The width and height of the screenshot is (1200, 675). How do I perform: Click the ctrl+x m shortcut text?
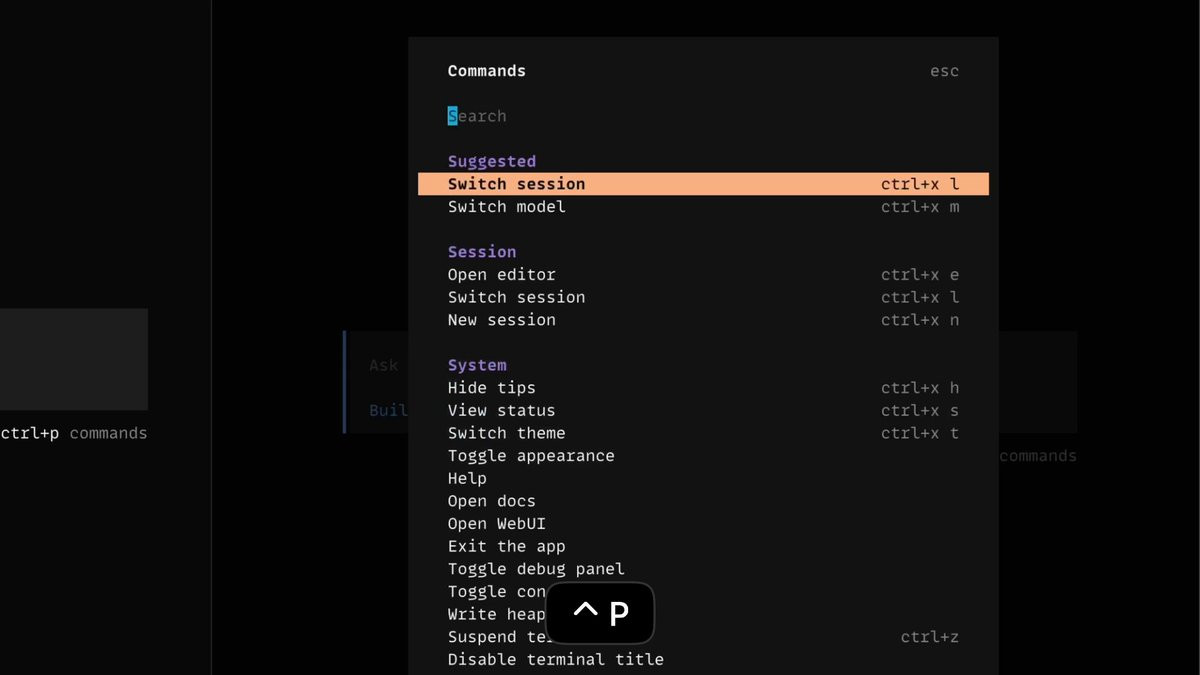[920, 207]
